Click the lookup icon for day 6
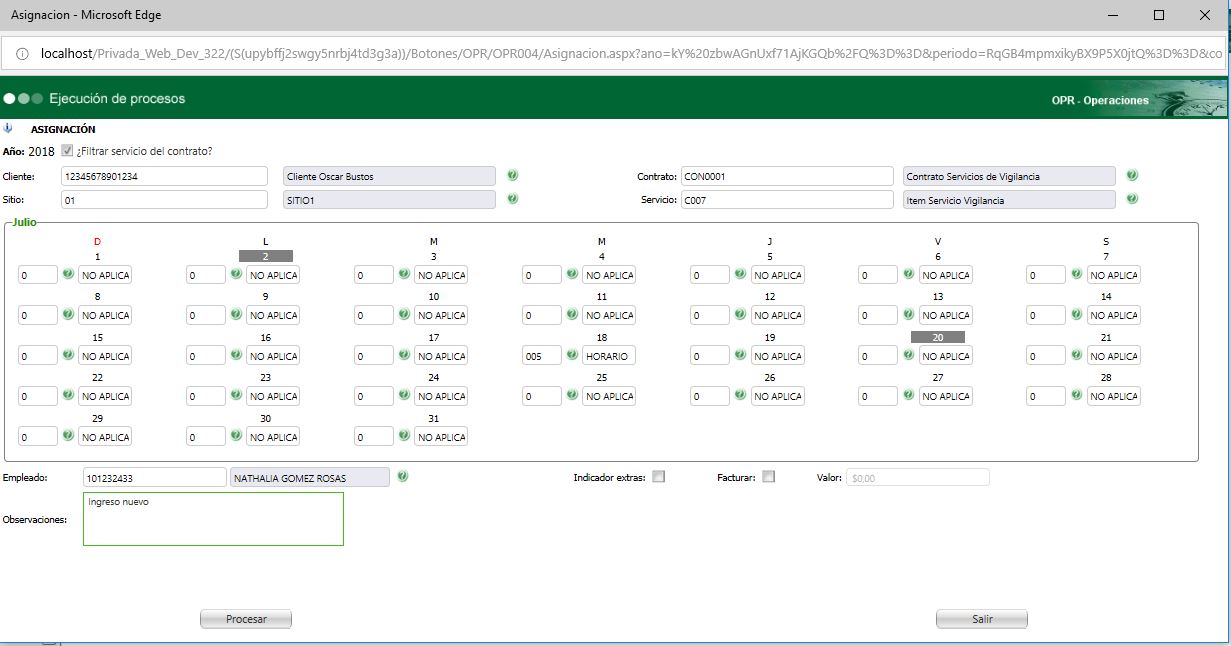Image resolution: width=1231 pixels, height=646 pixels. coord(909,273)
